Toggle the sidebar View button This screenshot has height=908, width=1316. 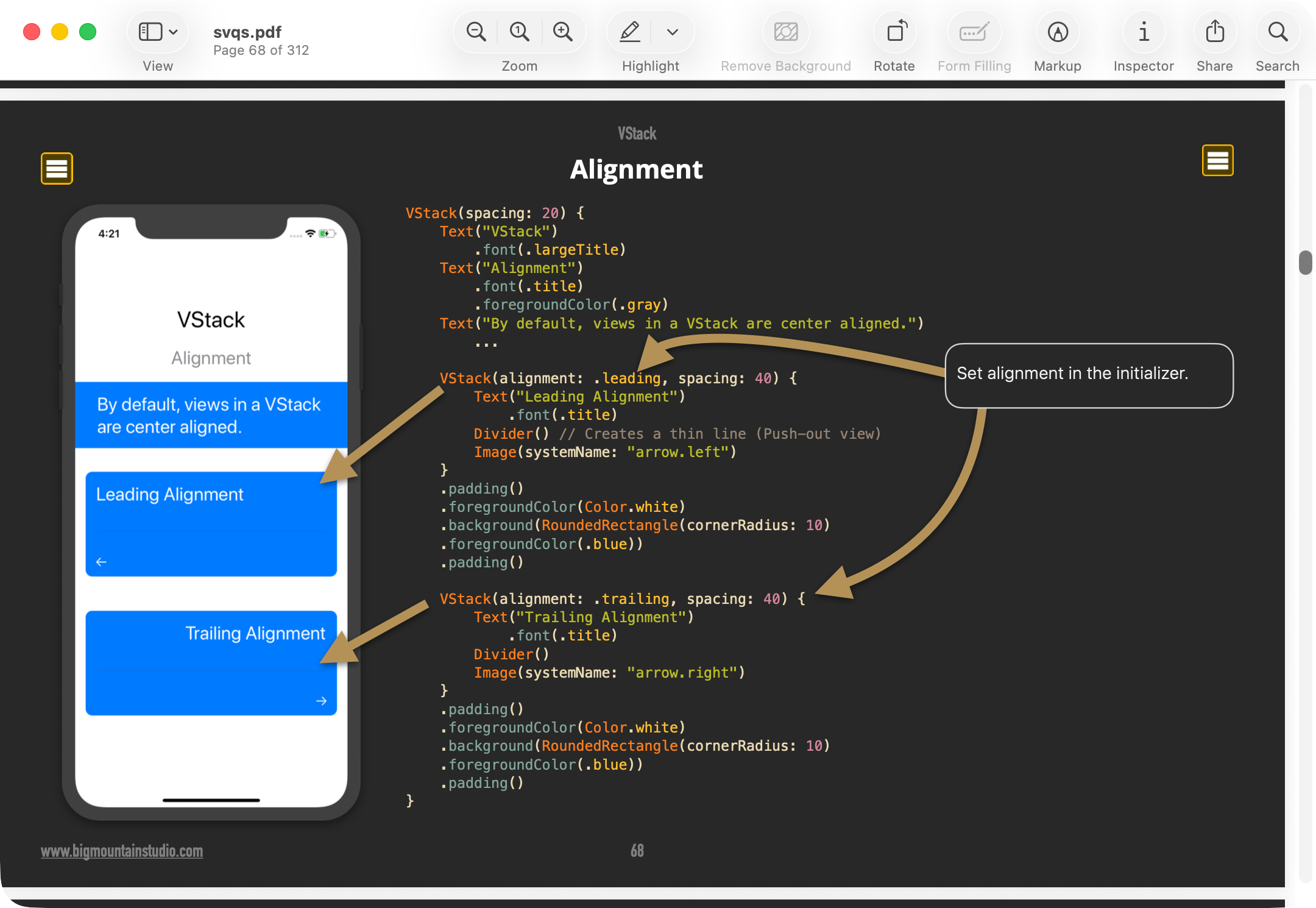pyautogui.click(x=150, y=32)
